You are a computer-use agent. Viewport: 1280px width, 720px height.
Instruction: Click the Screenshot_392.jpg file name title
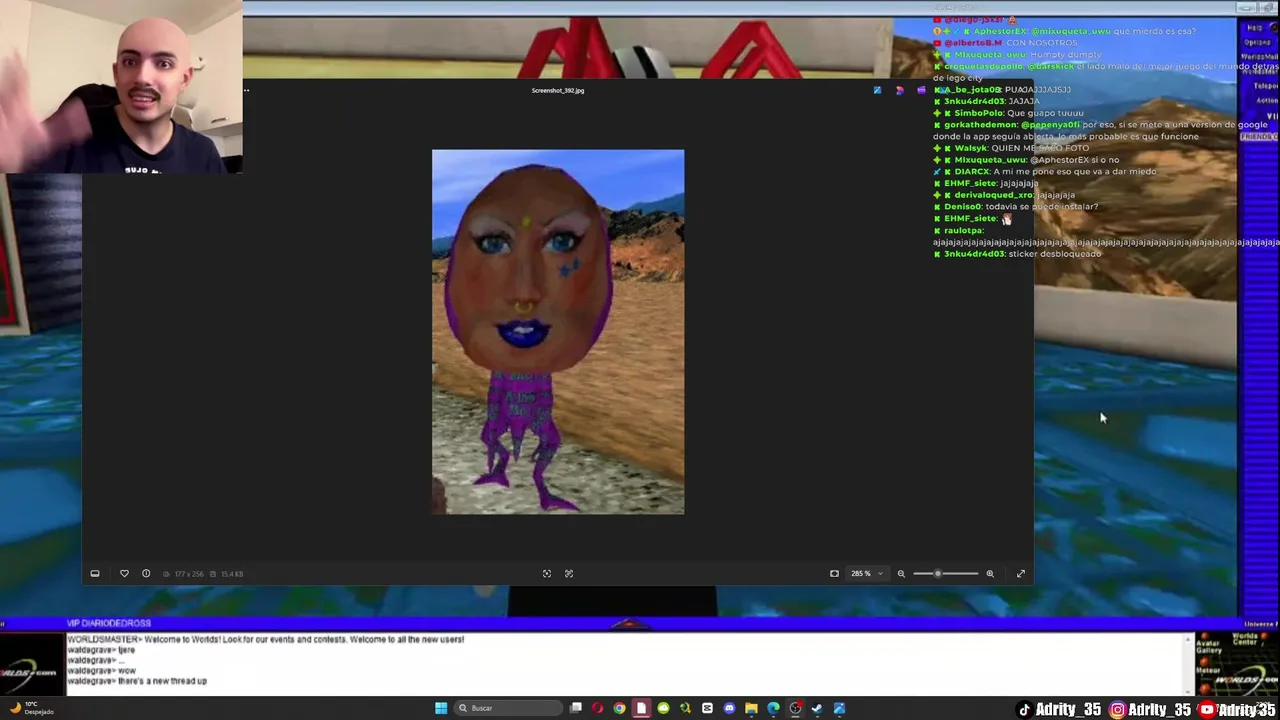click(558, 90)
